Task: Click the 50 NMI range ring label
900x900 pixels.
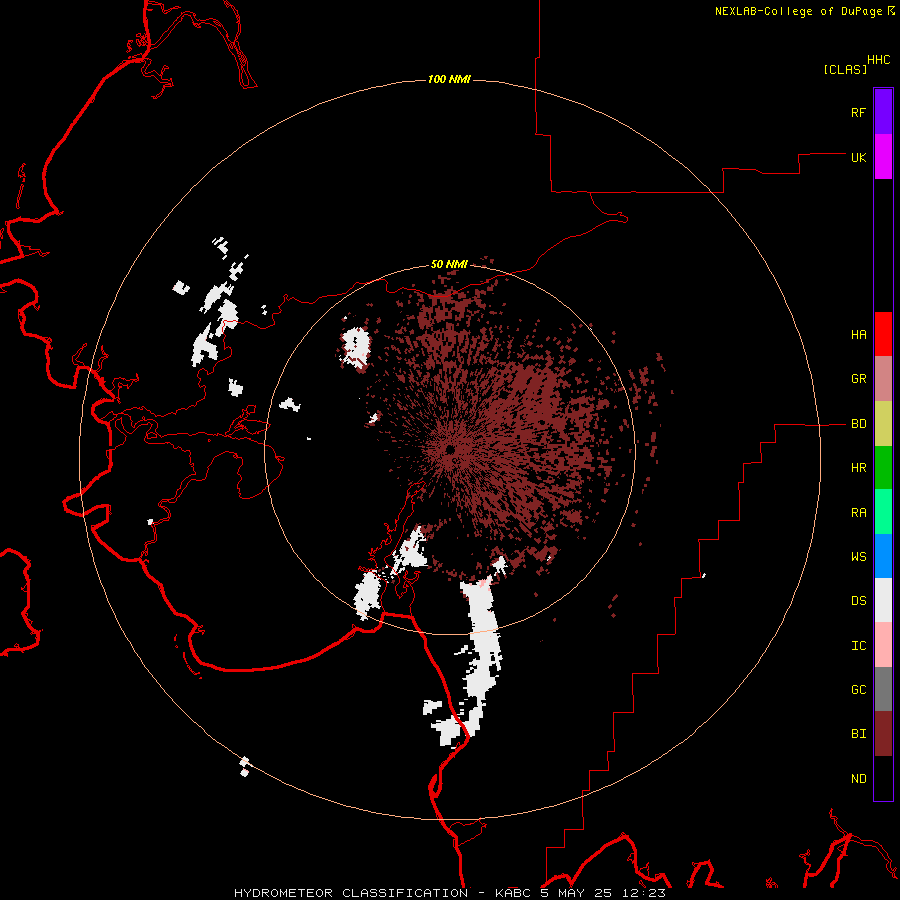Action: click(449, 264)
